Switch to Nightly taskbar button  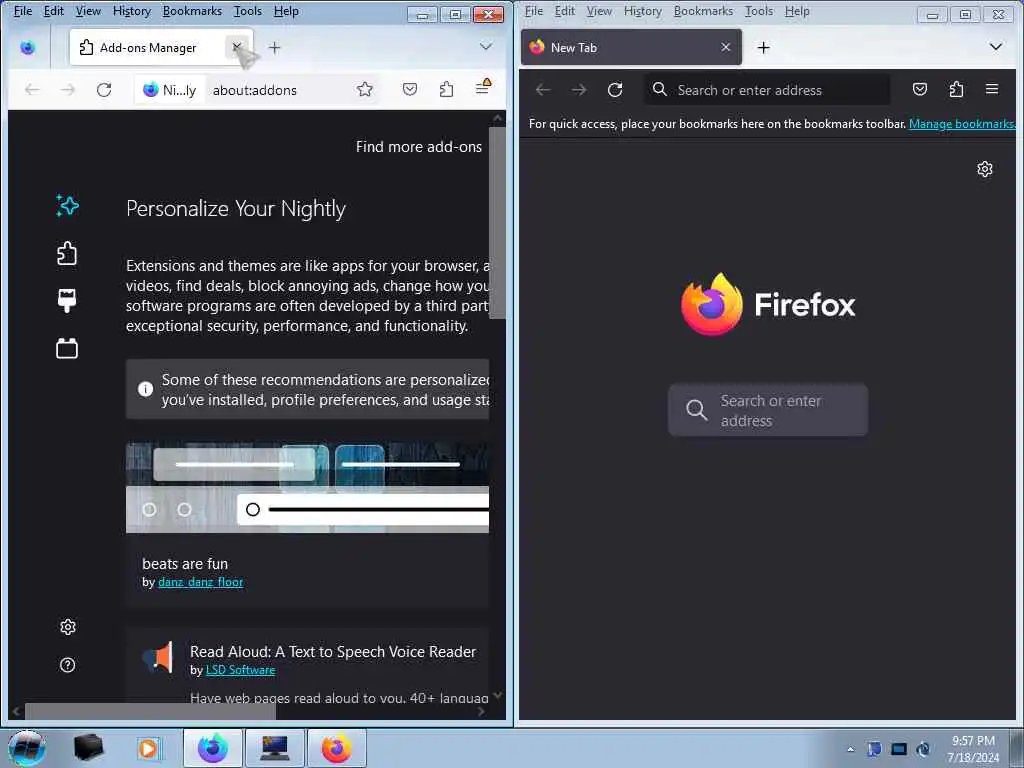(213, 748)
